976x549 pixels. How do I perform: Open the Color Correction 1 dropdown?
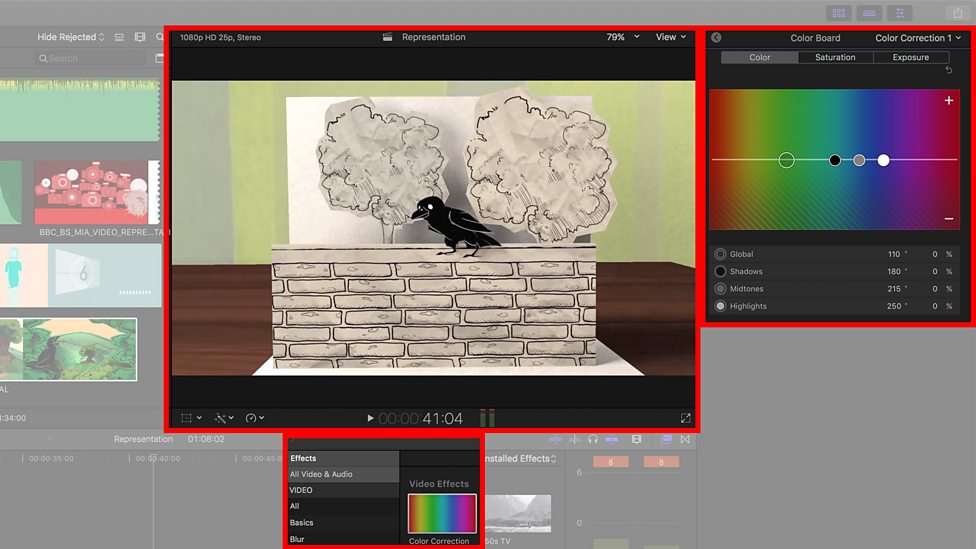click(918, 38)
